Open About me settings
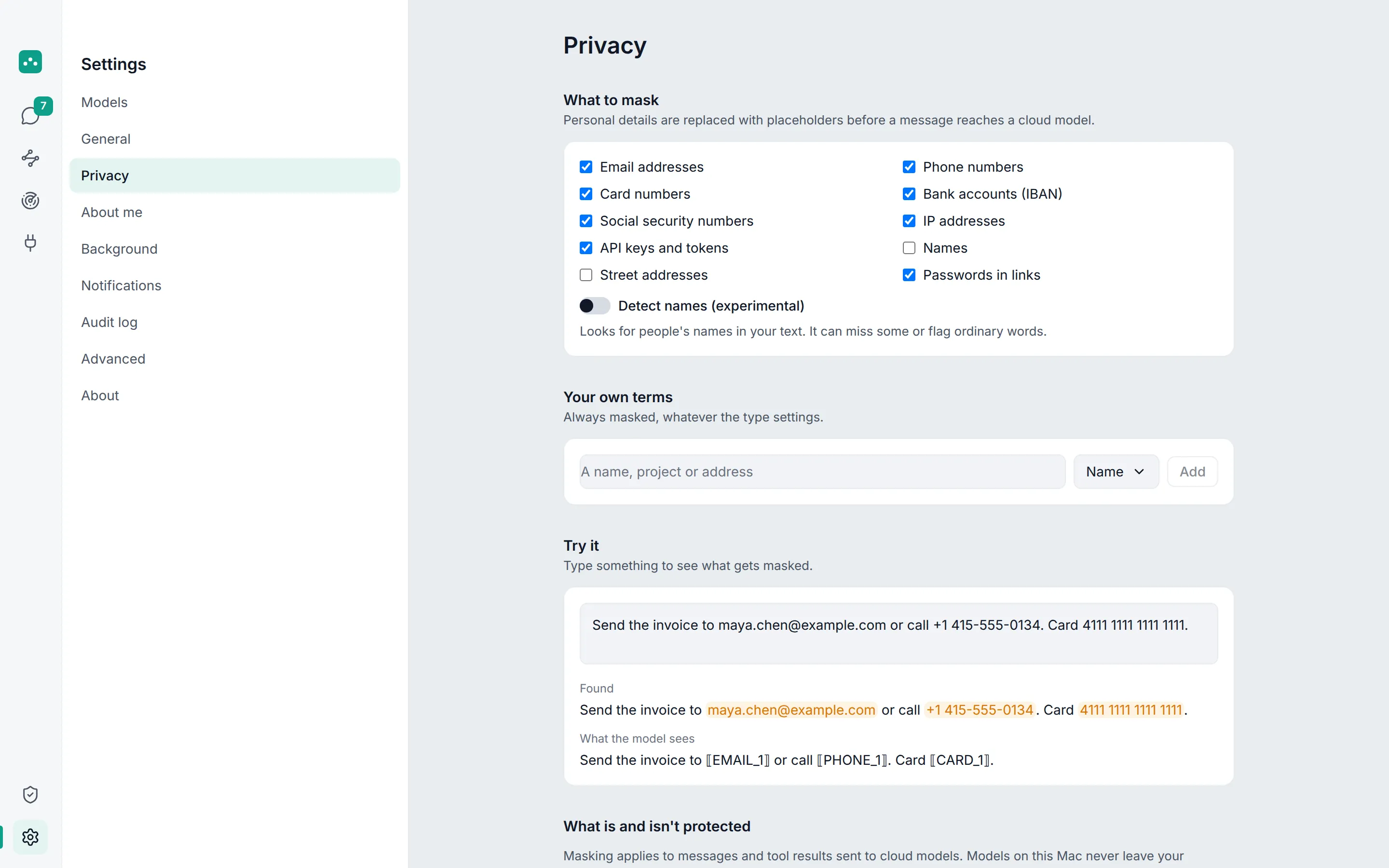 (235, 212)
